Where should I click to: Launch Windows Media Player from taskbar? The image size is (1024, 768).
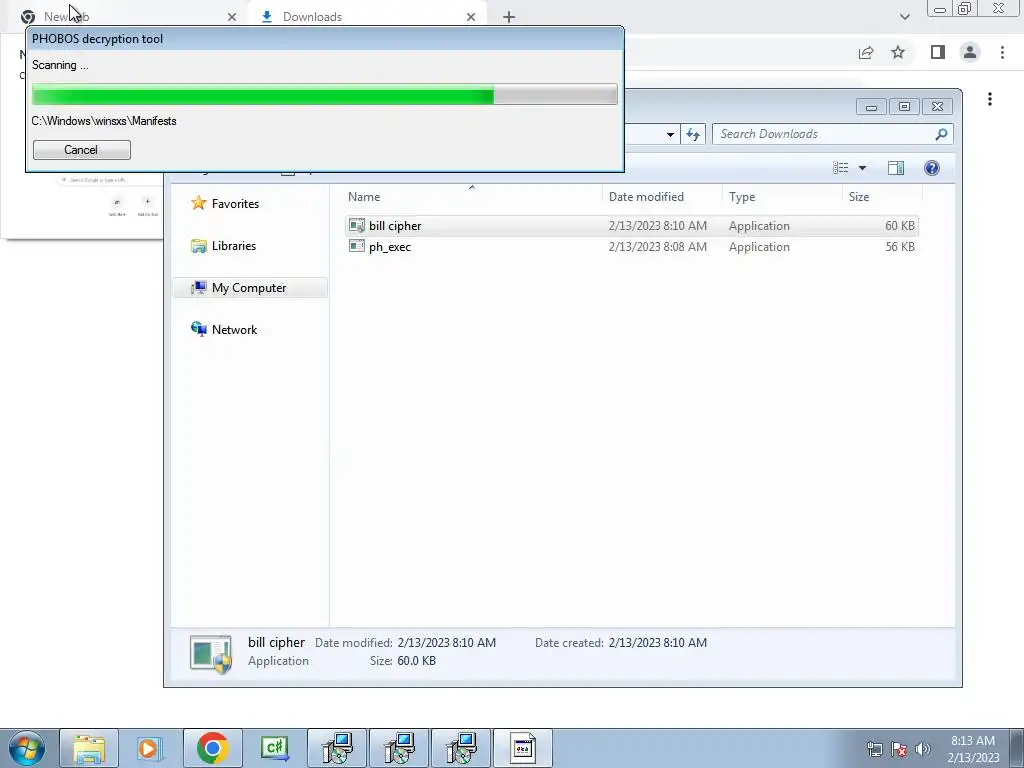(150, 748)
